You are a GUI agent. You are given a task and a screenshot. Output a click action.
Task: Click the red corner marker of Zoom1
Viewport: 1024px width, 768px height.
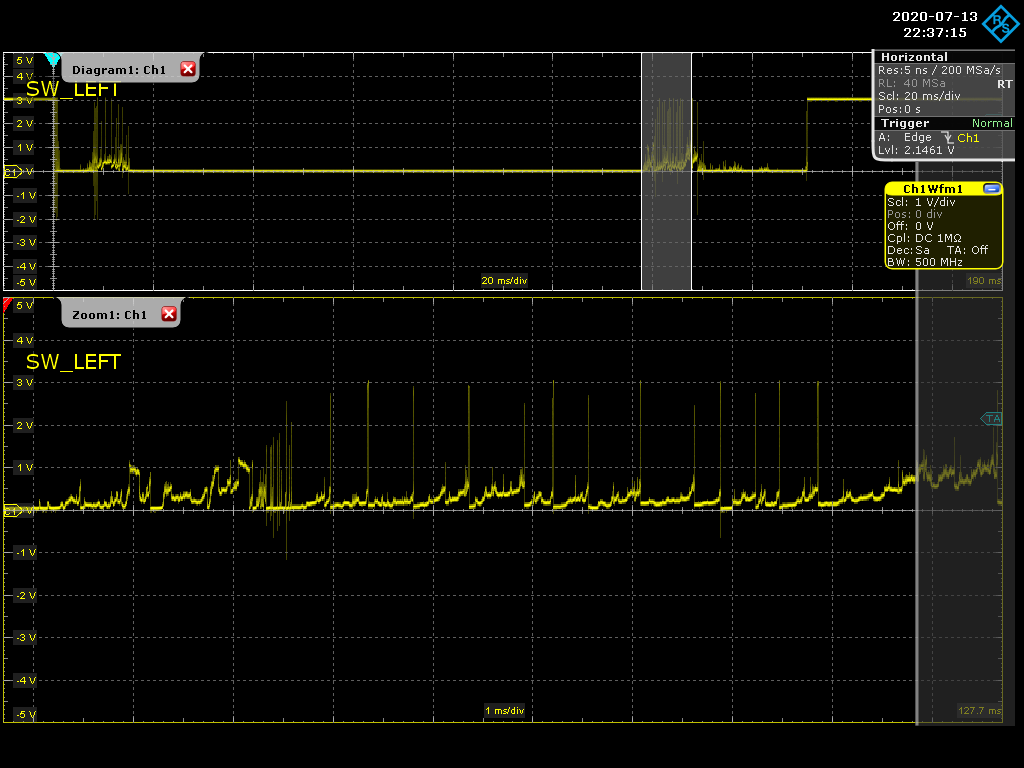pyautogui.click(x=8, y=303)
